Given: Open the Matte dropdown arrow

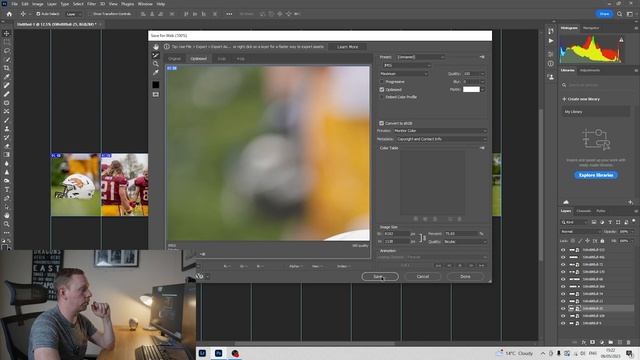Looking at the screenshot, I should pyautogui.click(x=483, y=89).
